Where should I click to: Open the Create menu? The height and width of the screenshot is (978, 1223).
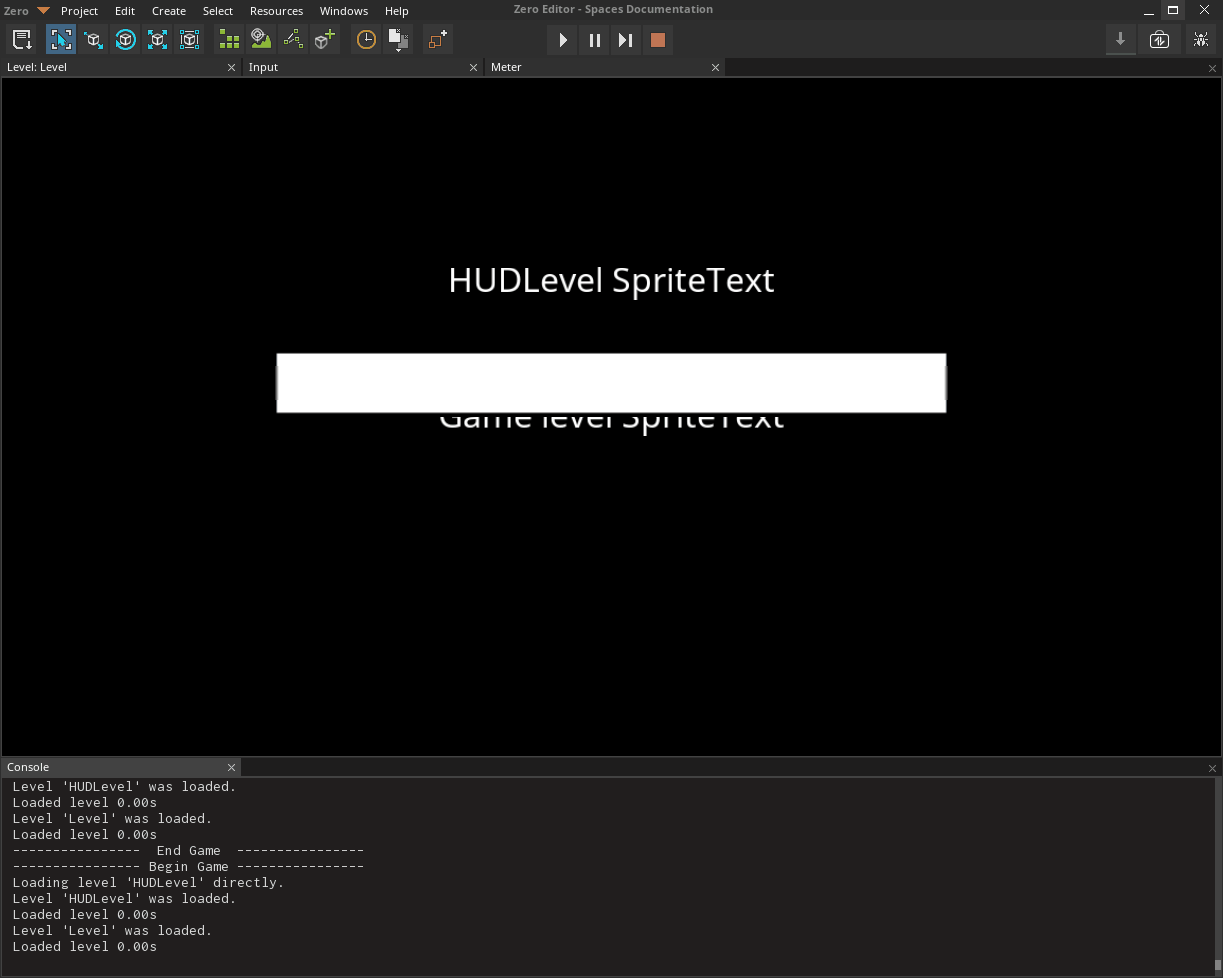point(168,11)
